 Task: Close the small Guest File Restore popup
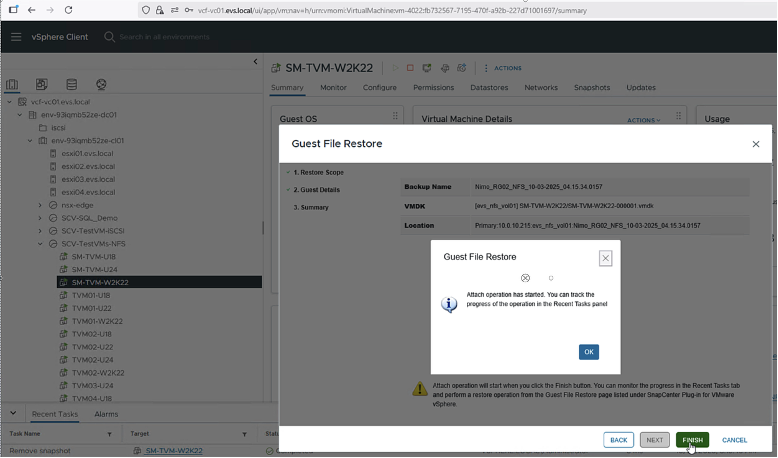pyautogui.click(x=605, y=258)
